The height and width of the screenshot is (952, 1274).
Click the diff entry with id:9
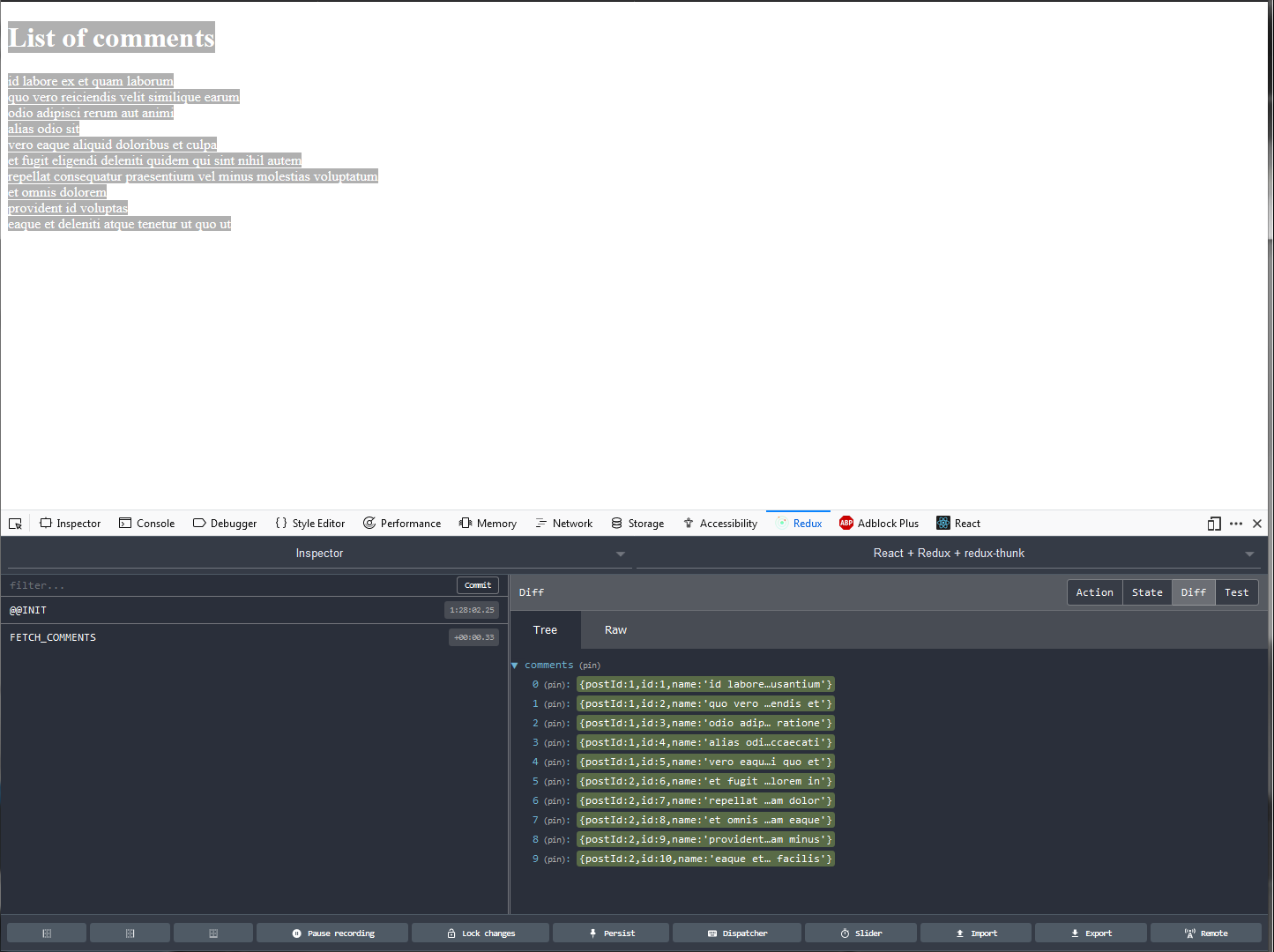click(705, 839)
